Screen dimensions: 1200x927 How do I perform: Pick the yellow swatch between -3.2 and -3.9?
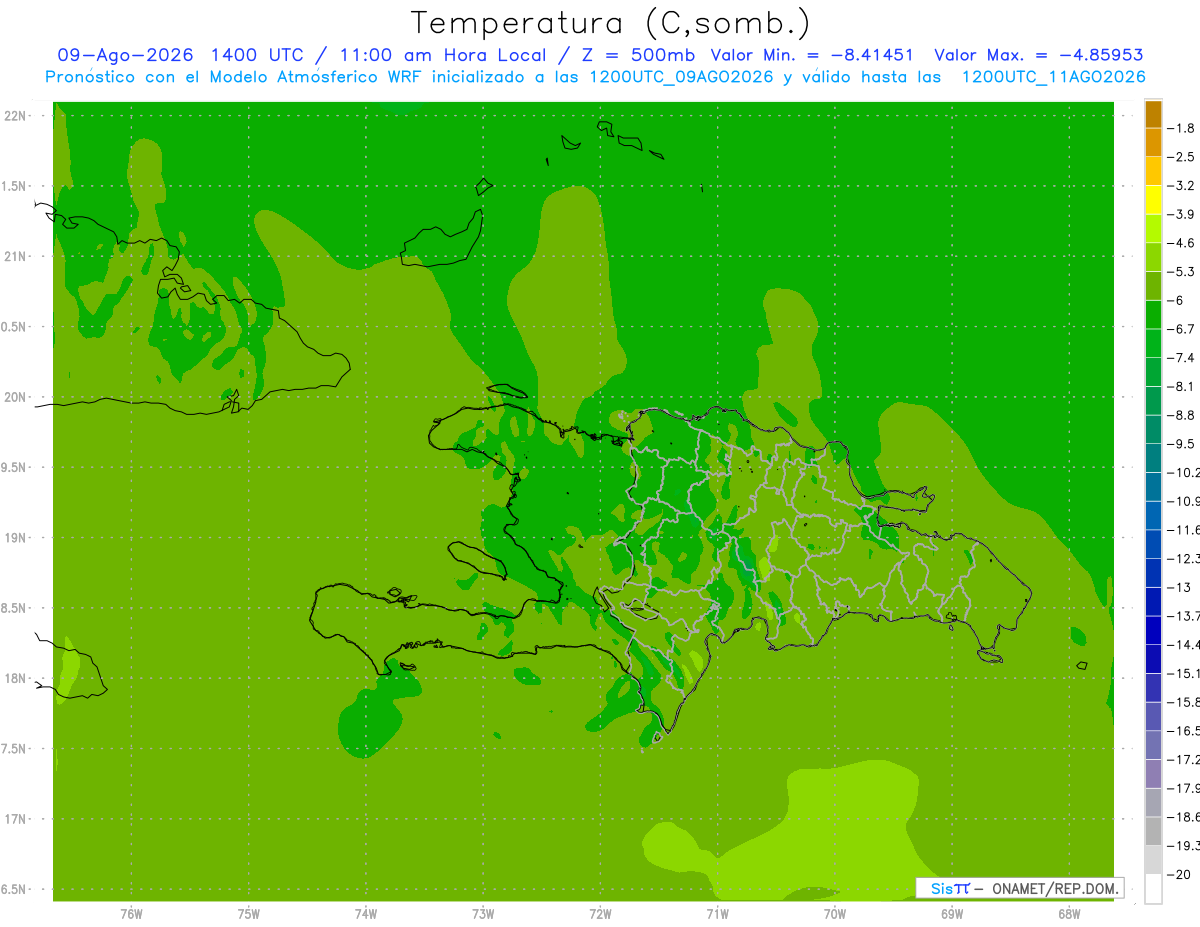(1153, 200)
